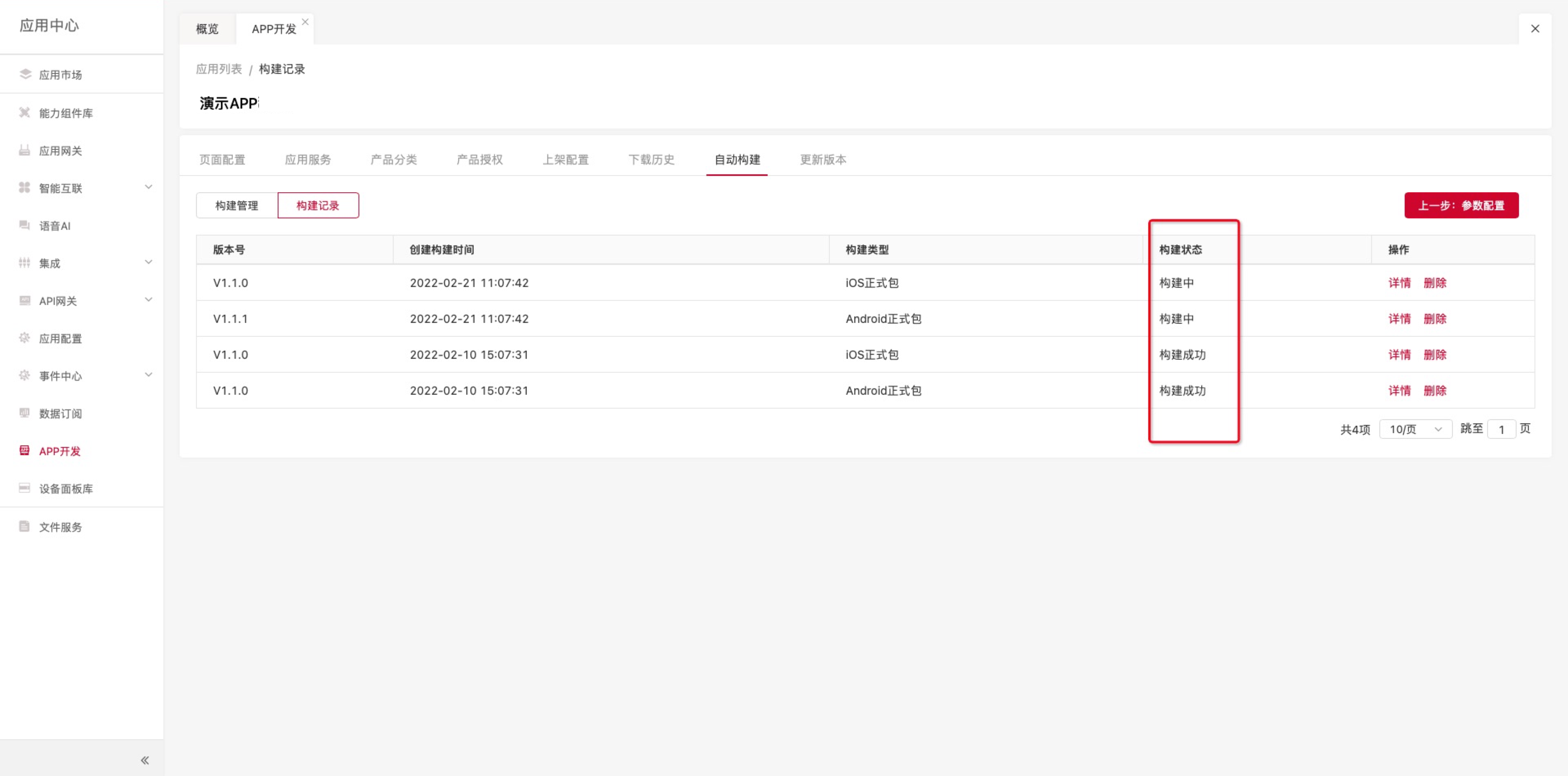
Task: Expand the API网关 submenu chevron
Action: 149,300
